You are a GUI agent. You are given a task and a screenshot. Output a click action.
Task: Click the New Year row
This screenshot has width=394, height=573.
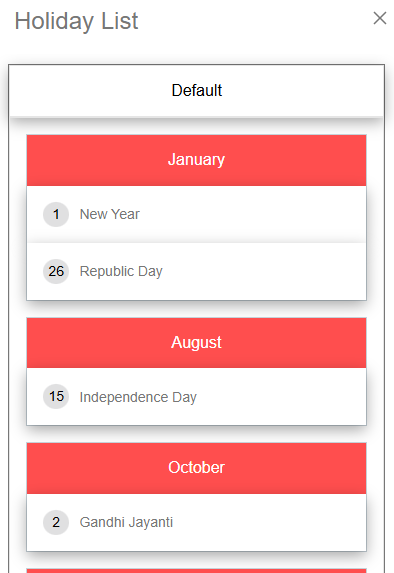point(197,214)
